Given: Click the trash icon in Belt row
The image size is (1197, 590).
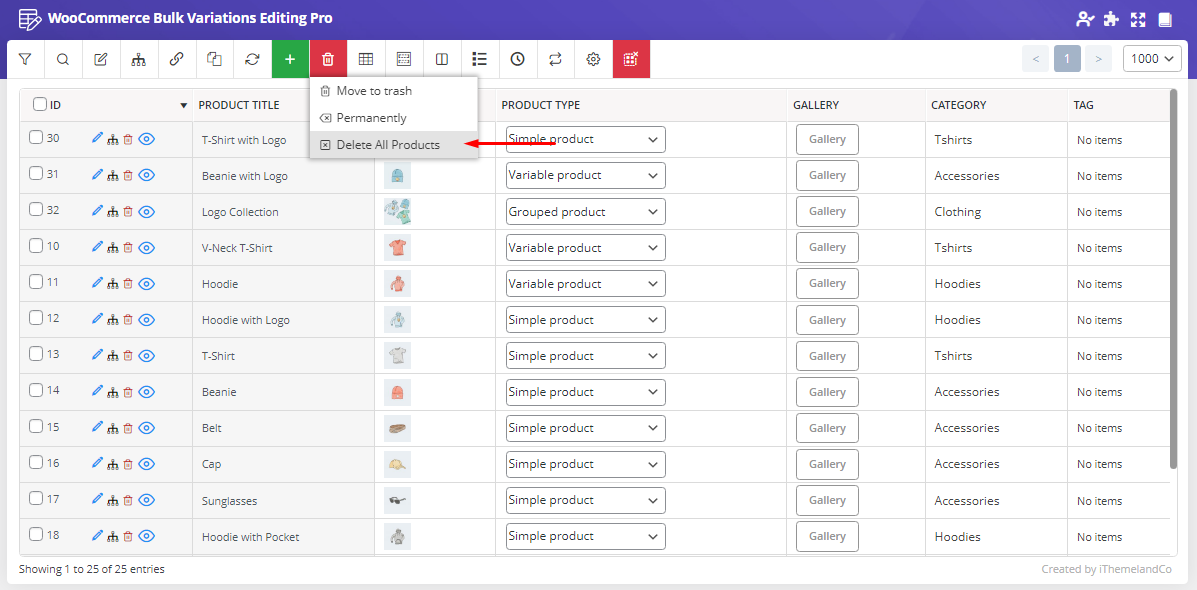Looking at the screenshot, I should (x=128, y=428).
